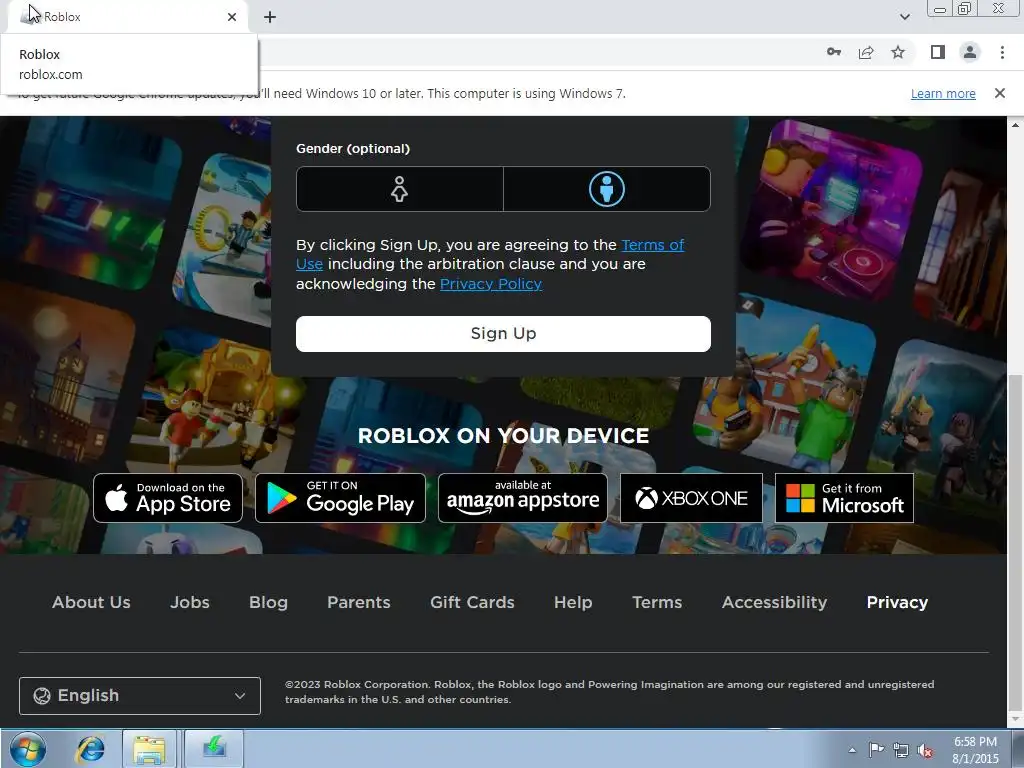Screen dimensions: 1024x768
Task: Close the Roblox tab
Action: click(x=232, y=17)
